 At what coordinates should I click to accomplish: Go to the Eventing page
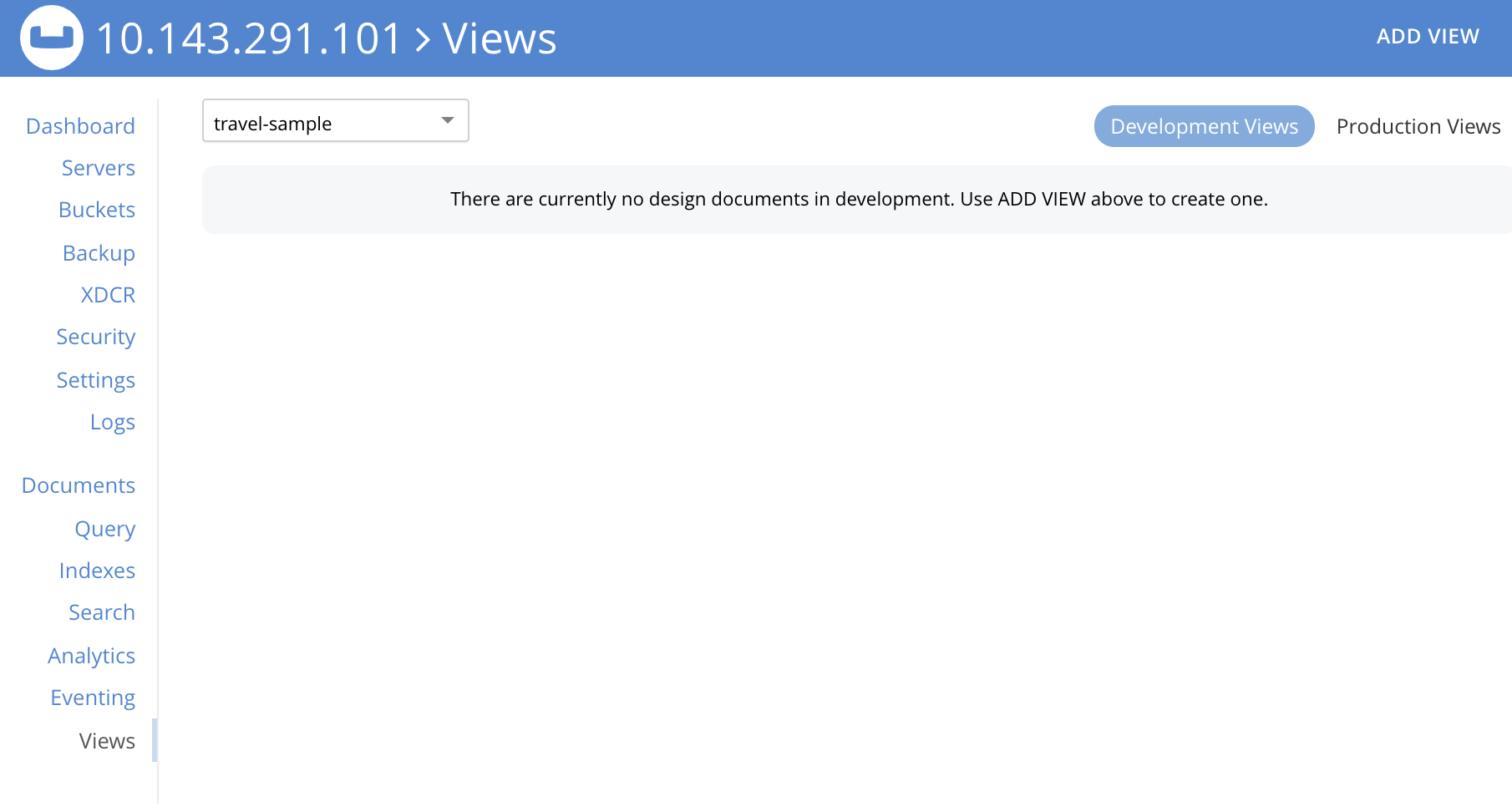click(92, 698)
